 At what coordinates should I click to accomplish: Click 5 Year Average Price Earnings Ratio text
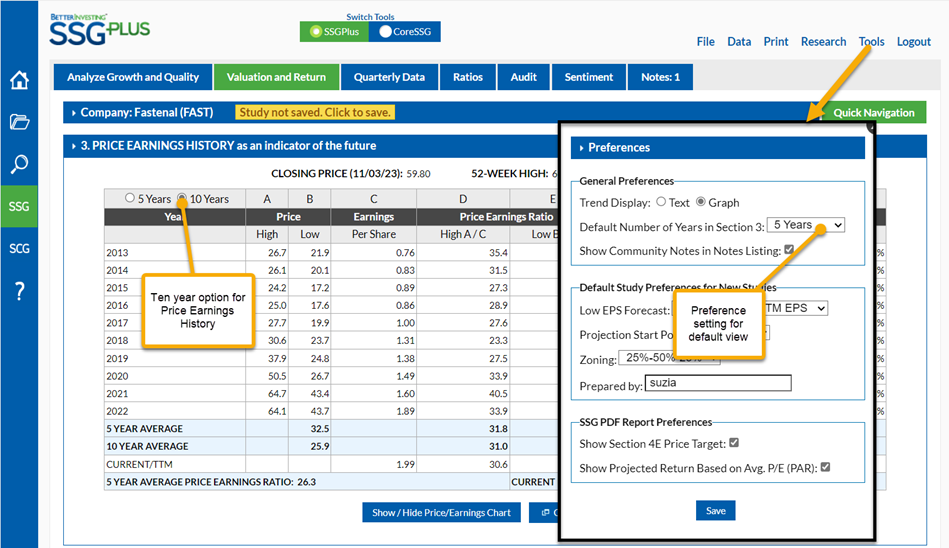pyautogui.click(x=211, y=482)
